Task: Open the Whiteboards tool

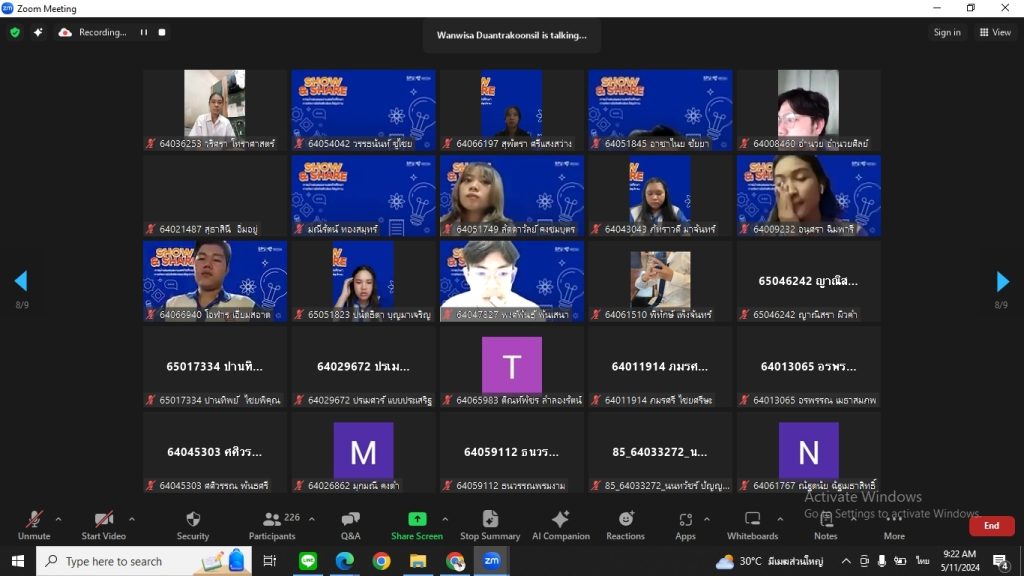Action: click(x=752, y=526)
